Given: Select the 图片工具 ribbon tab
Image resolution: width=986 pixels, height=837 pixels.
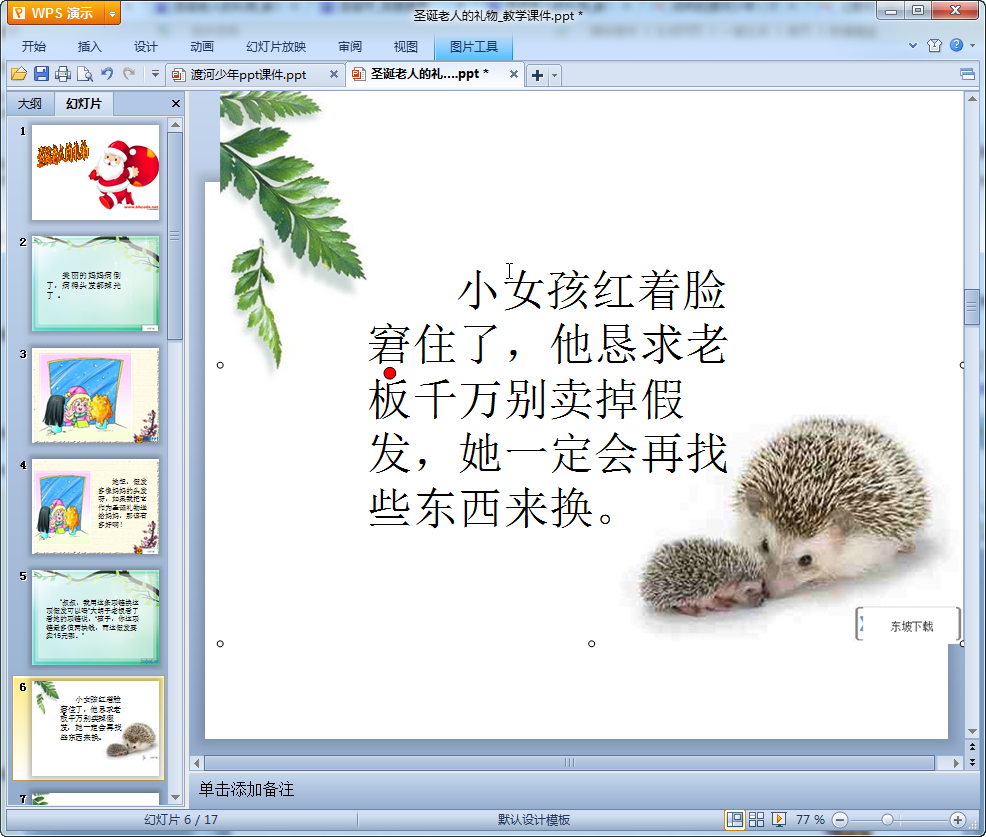Looking at the screenshot, I should click(474, 47).
